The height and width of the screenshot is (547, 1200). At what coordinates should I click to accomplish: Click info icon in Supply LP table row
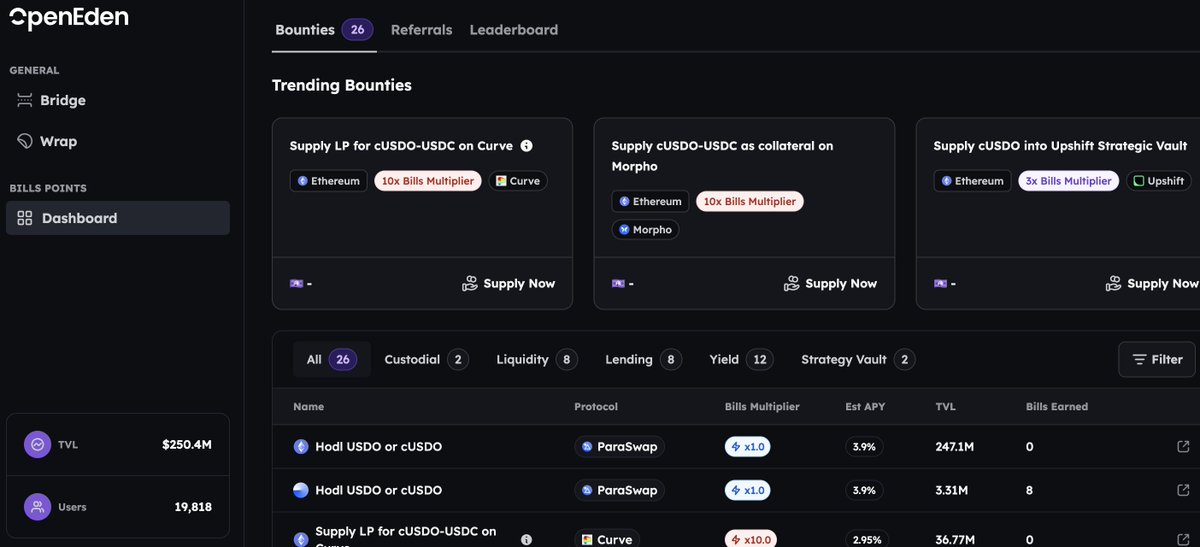point(527,539)
